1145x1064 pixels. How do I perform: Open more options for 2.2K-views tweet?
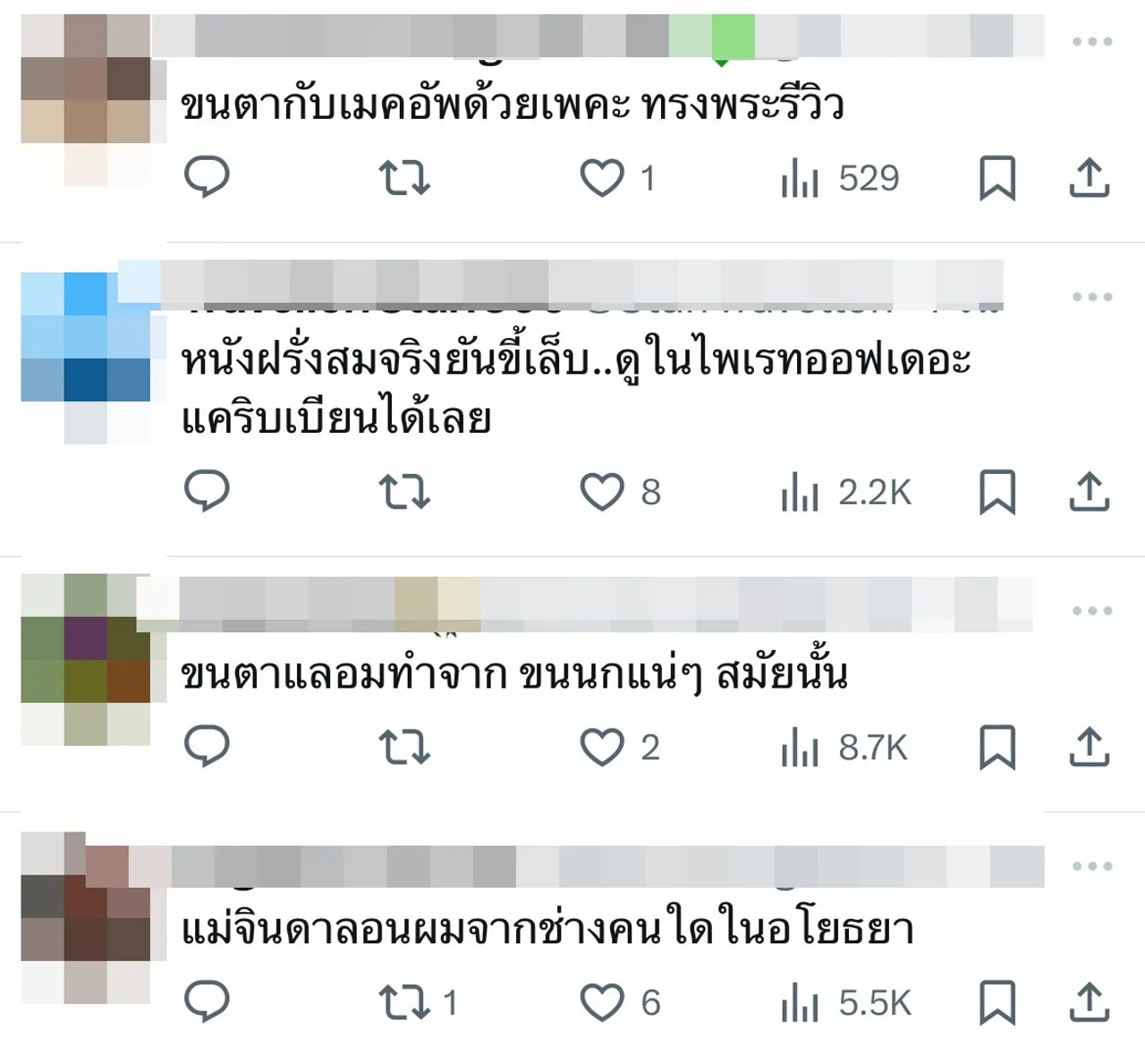pyautogui.click(x=1091, y=297)
